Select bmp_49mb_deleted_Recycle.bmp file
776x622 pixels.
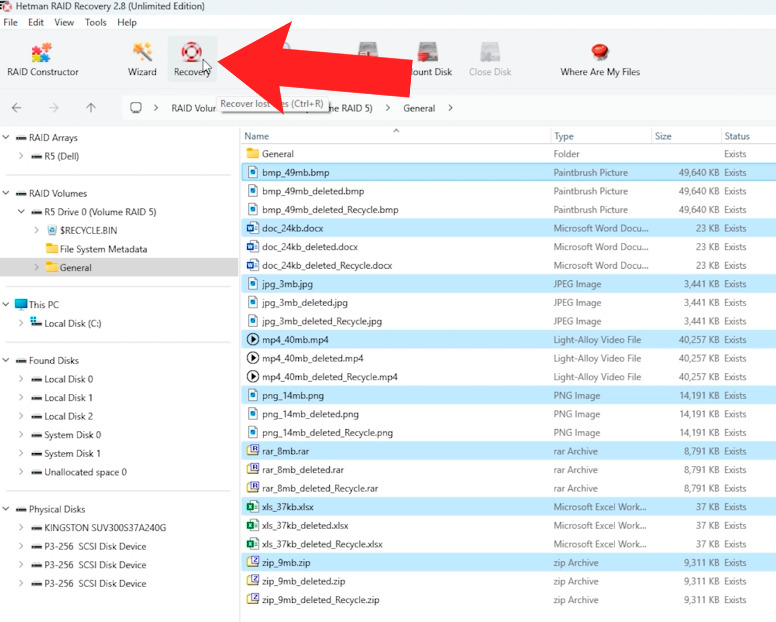pos(330,210)
